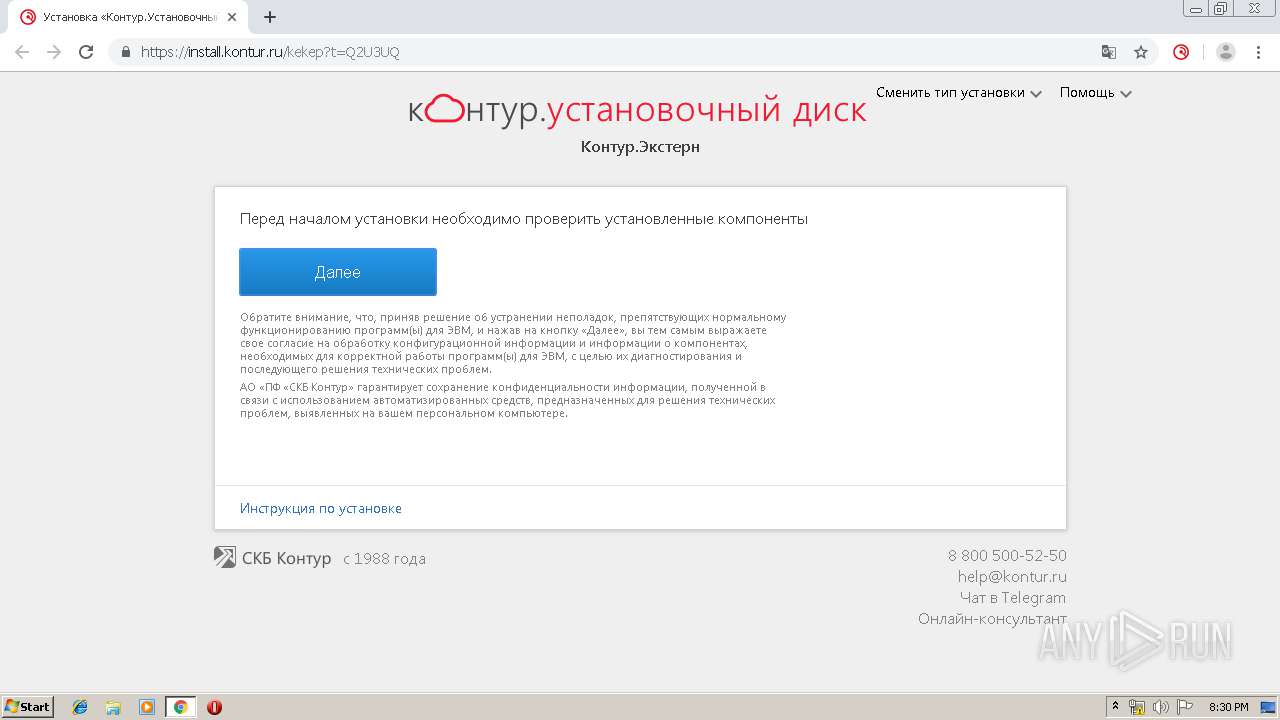Click the phone number 8 800 500-52-50
Viewport: 1280px width, 720px height.
[x=1007, y=556]
